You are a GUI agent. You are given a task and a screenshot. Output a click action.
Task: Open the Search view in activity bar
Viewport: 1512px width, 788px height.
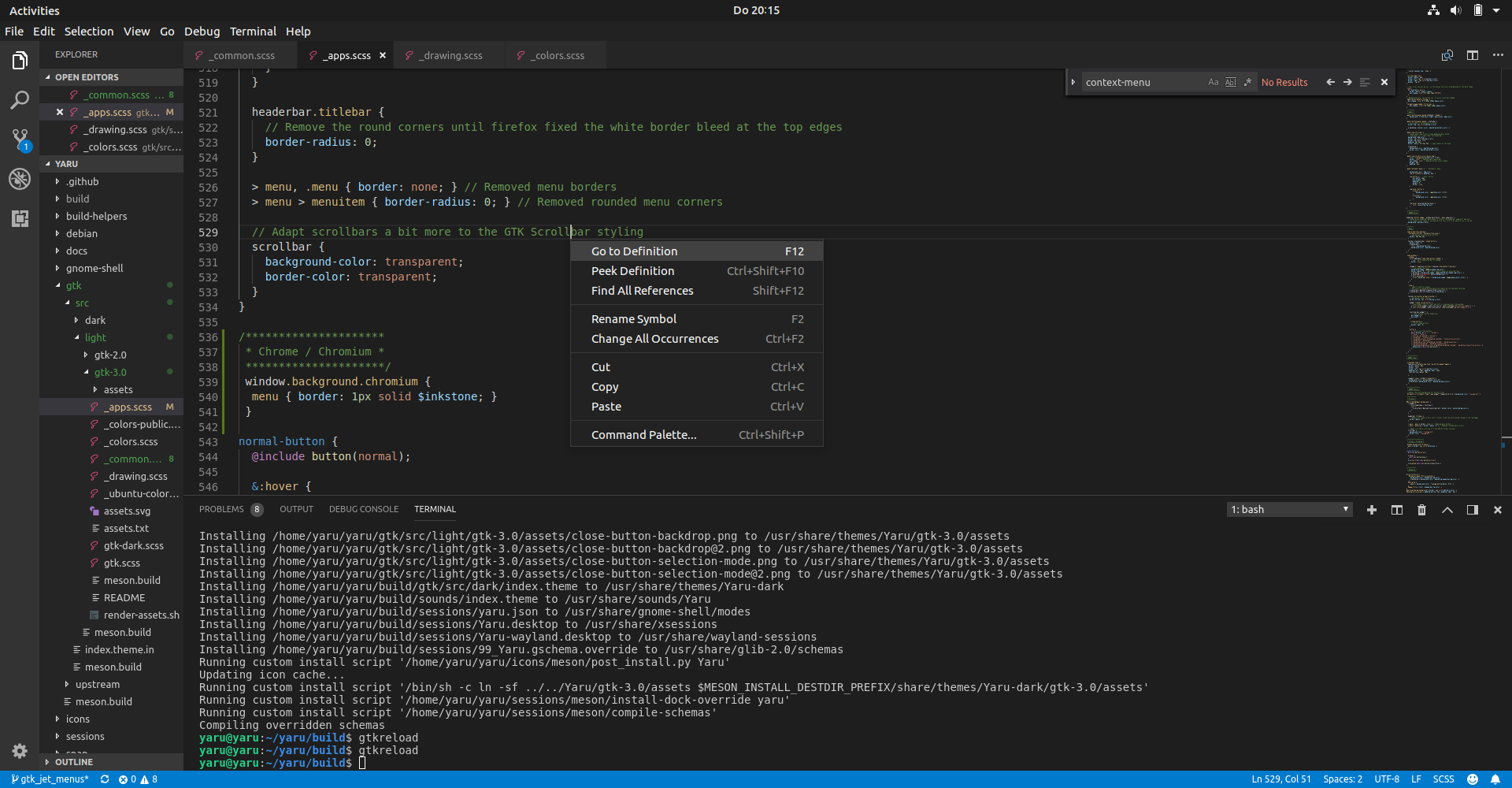[20, 100]
